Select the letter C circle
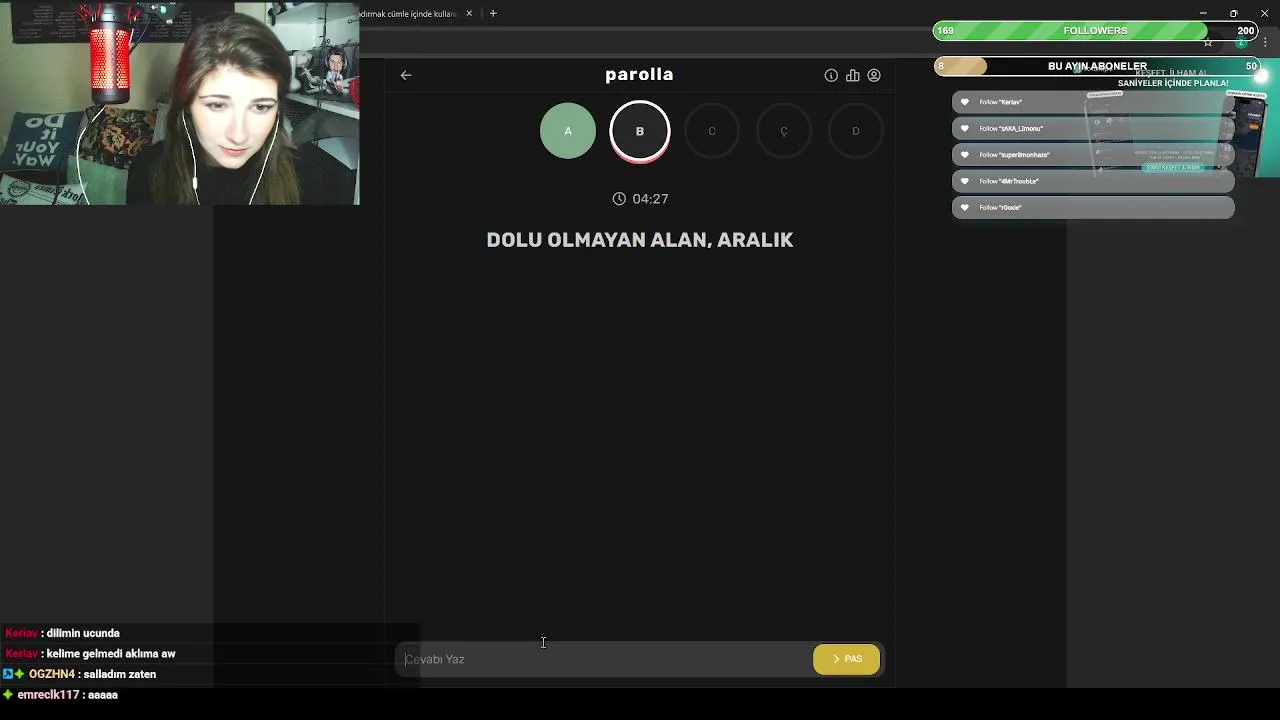Screen dimensions: 1280x720 pos(712,131)
